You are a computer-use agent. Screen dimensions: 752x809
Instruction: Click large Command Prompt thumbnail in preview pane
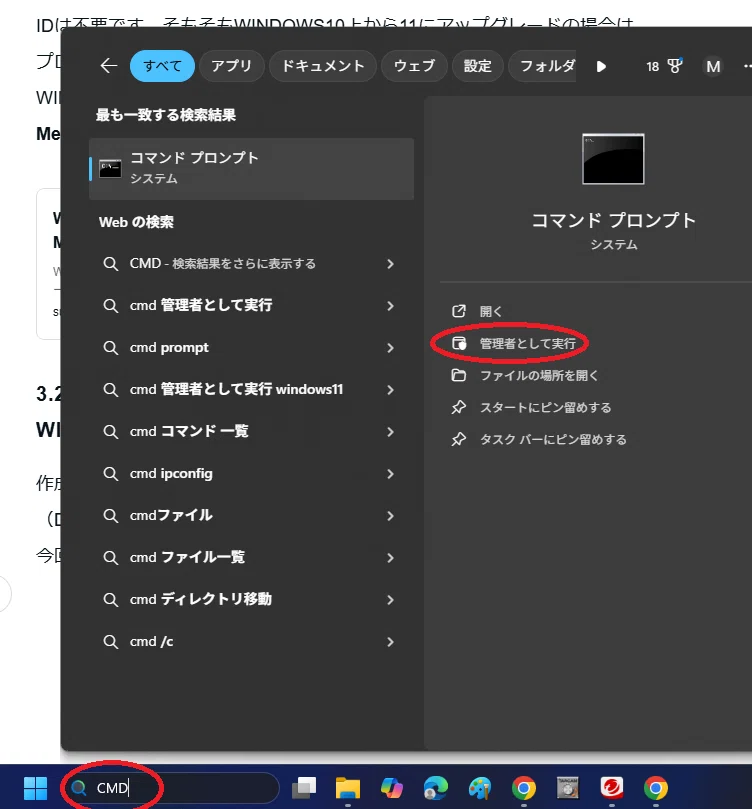(x=613, y=159)
